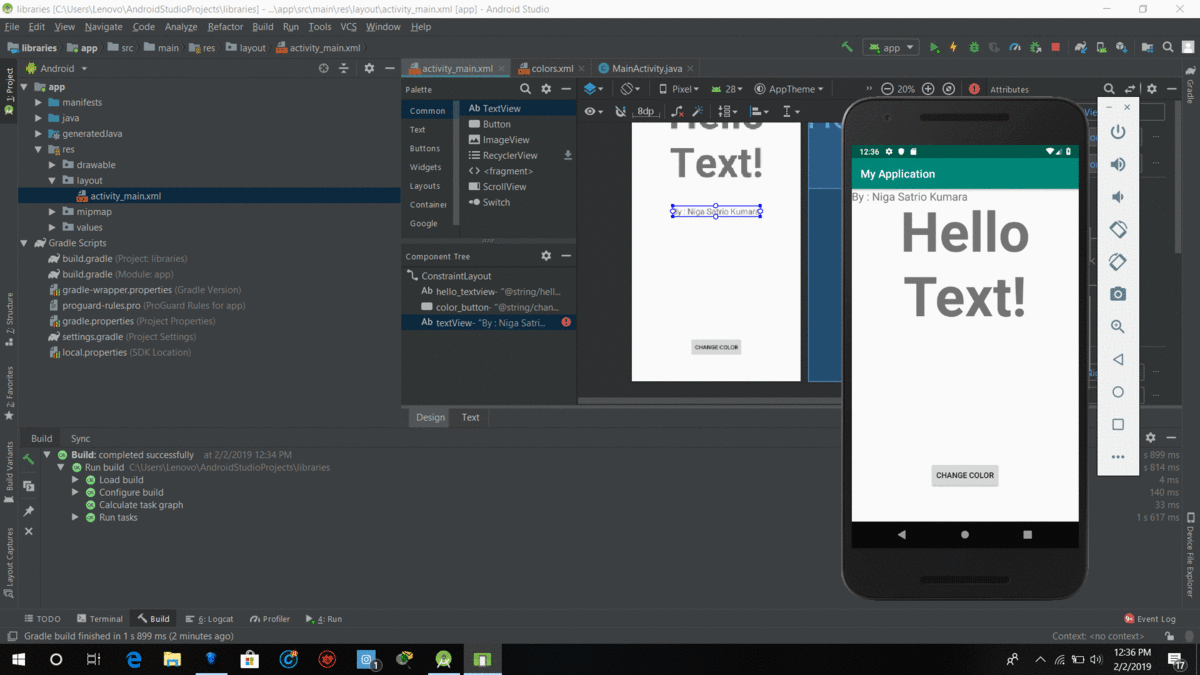1200x675 pixels.
Task: Select the Infer Constraints magic wand icon
Action: pyautogui.click(x=700, y=111)
